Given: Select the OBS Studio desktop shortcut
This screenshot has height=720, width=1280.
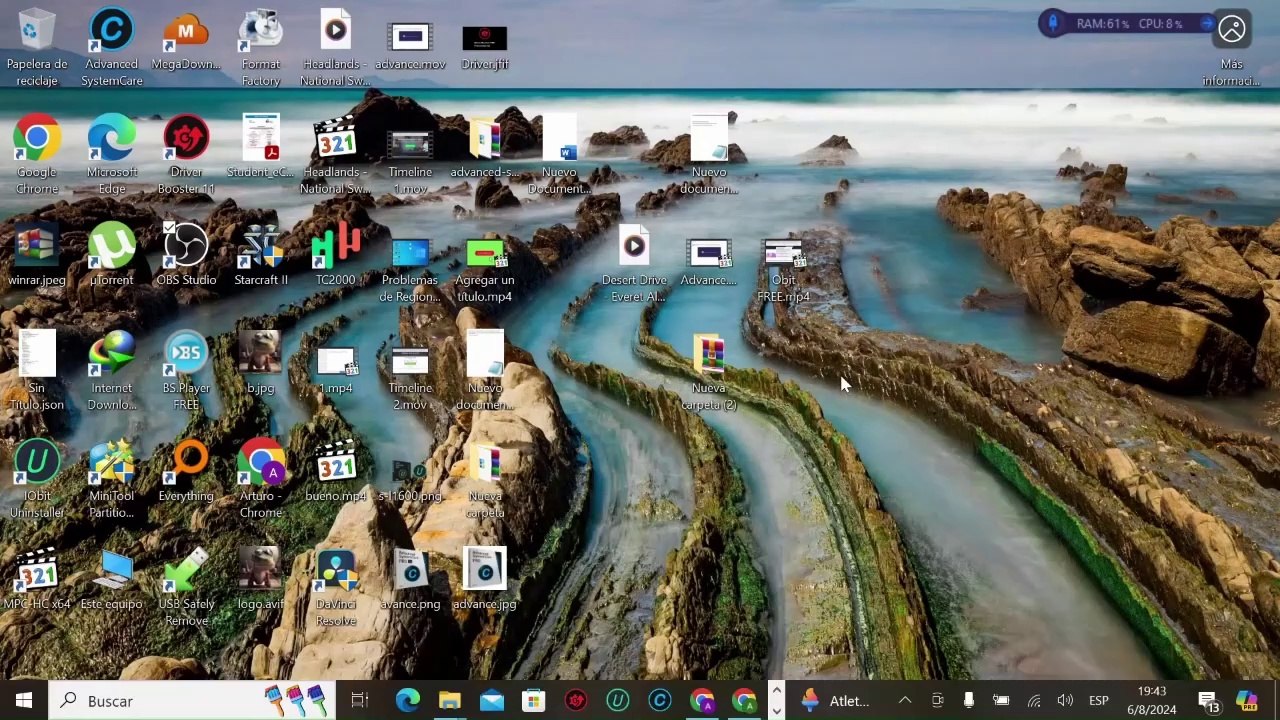Looking at the screenshot, I should (x=186, y=255).
